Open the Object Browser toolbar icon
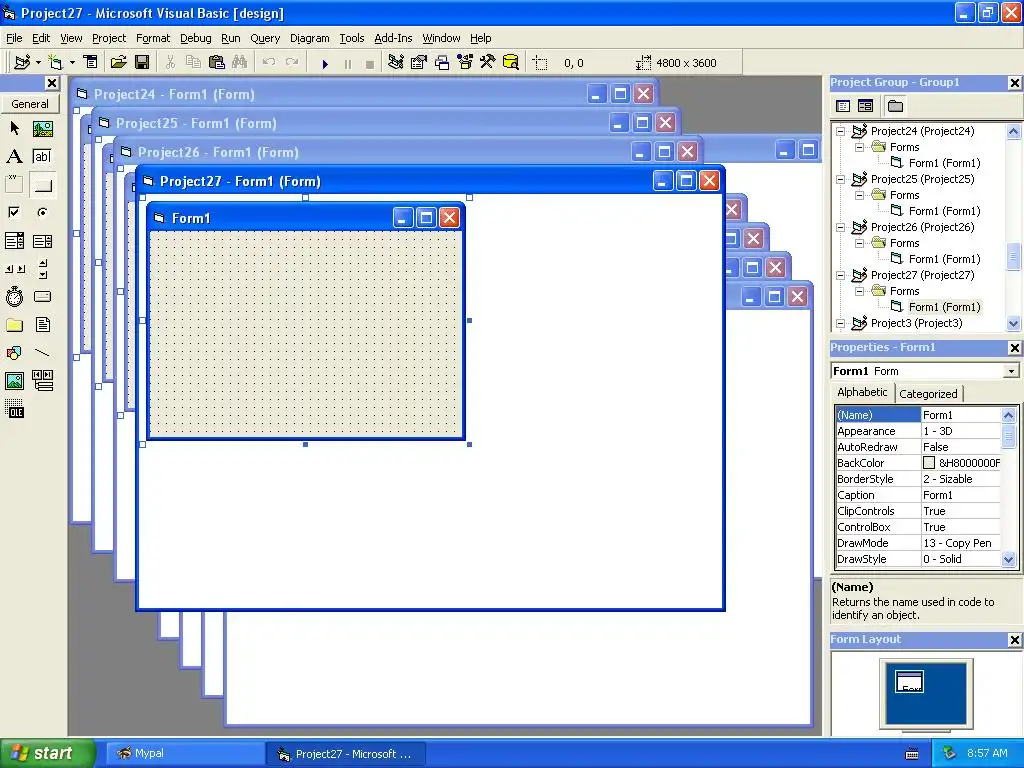This screenshot has width=1024, height=768. pos(465,63)
